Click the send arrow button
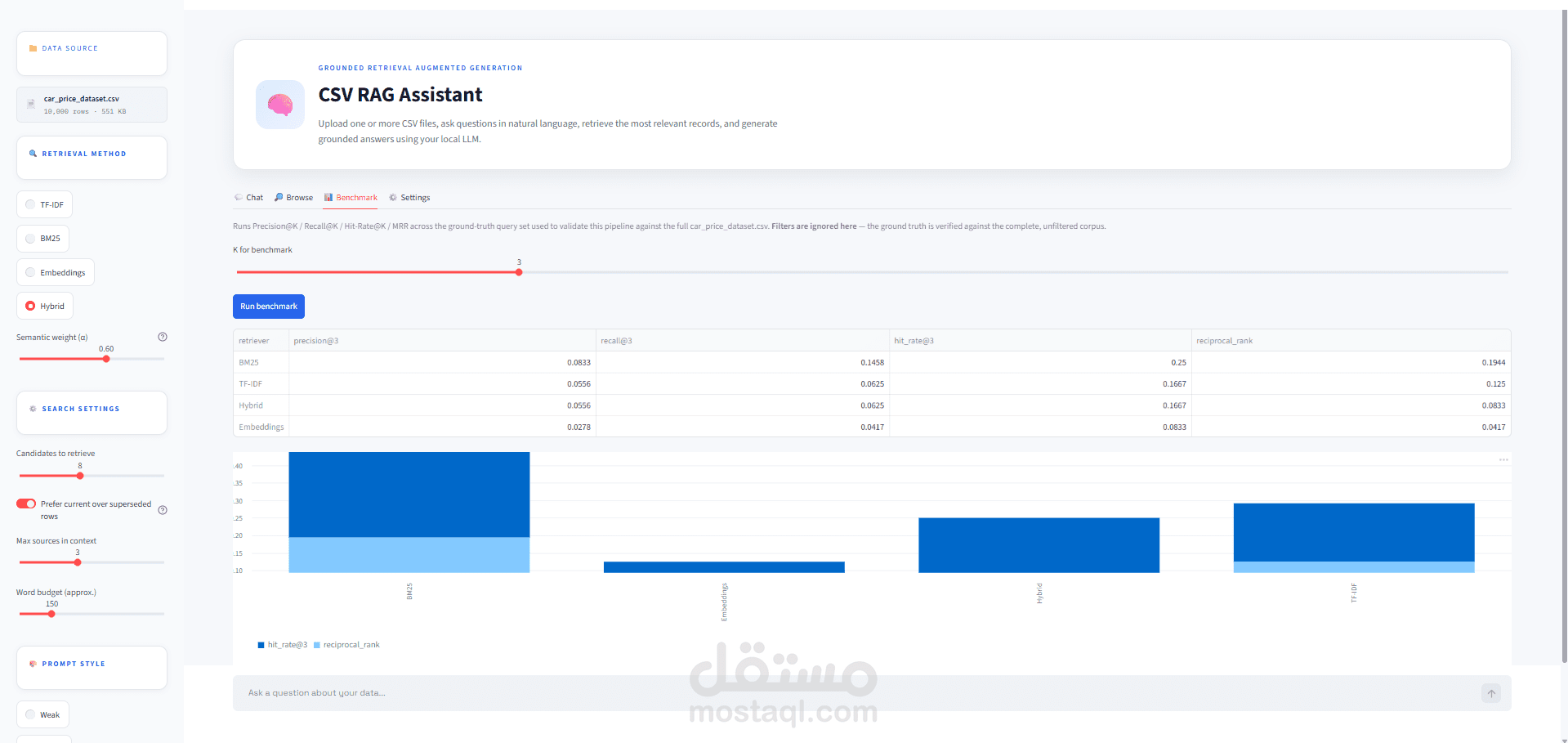This screenshot has width=1568, height=743. click(1491, 693)
